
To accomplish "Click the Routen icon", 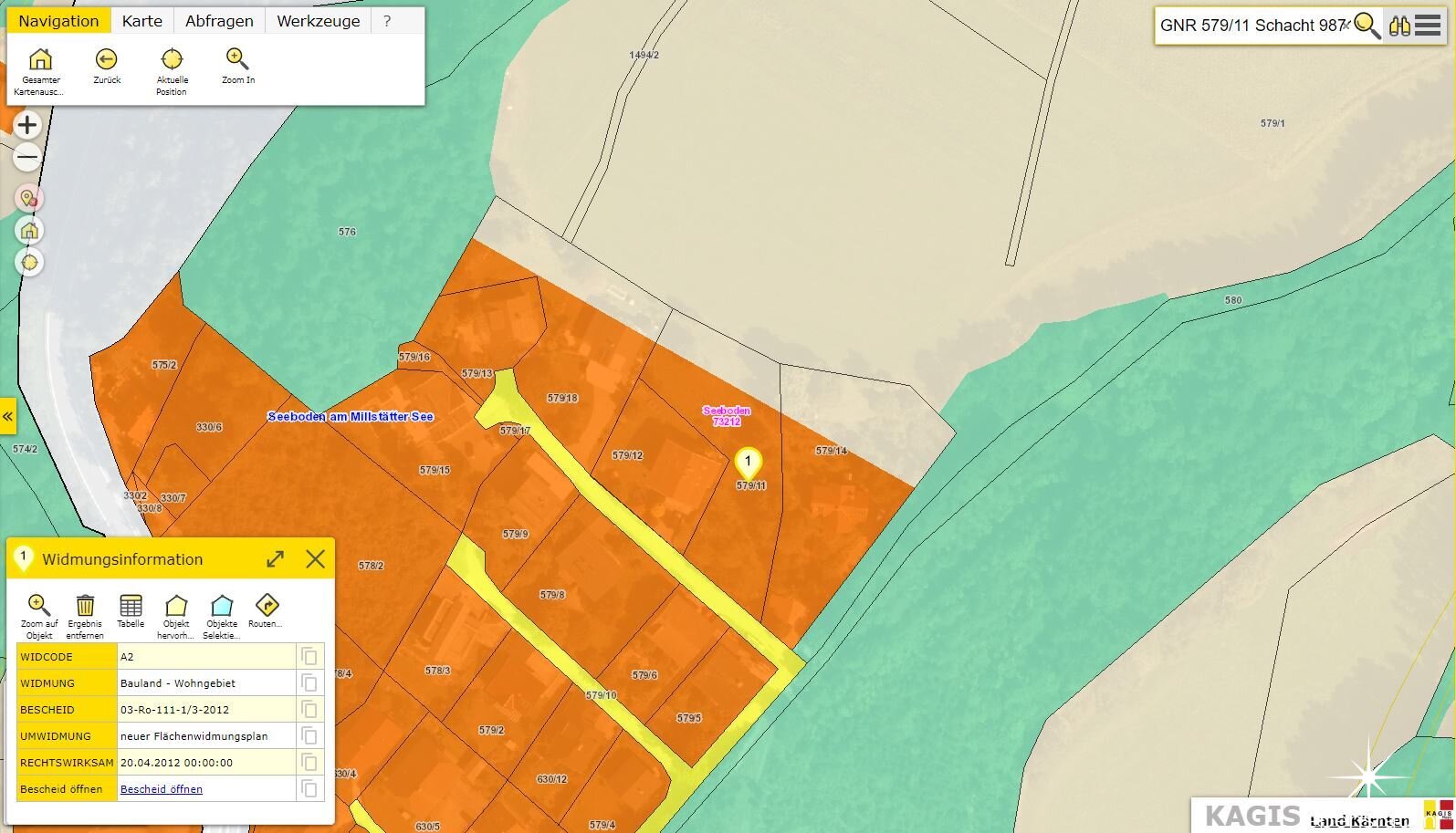I will click(266, 606).
